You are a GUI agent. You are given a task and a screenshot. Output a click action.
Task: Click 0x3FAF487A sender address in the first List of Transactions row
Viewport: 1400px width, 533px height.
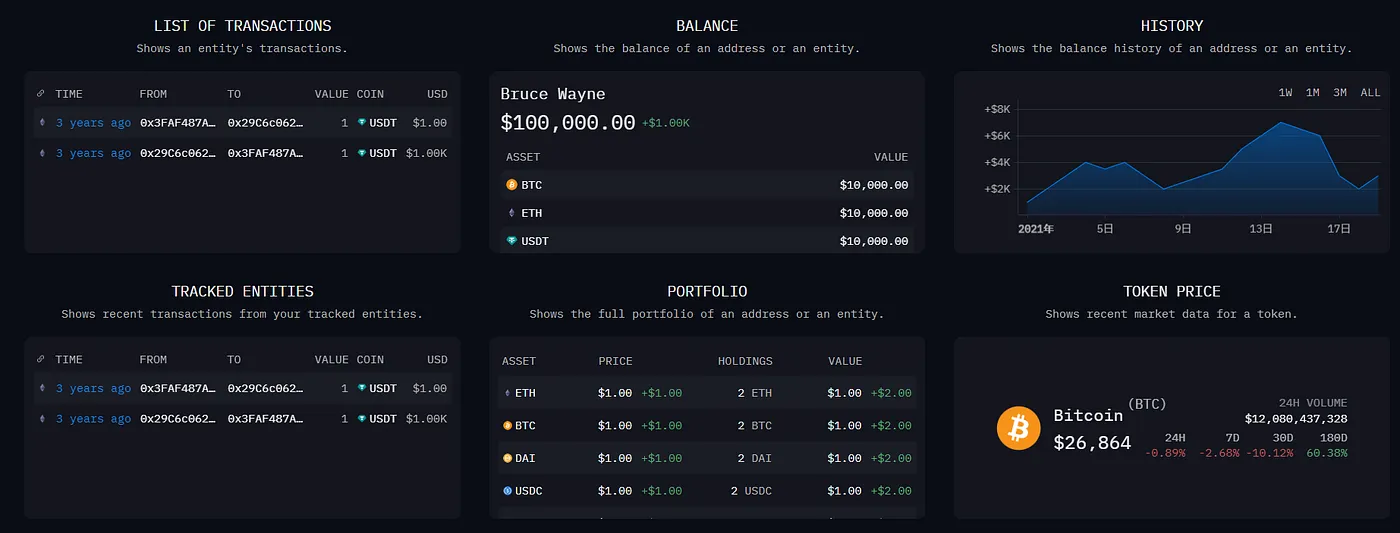(x=177, y=123)
